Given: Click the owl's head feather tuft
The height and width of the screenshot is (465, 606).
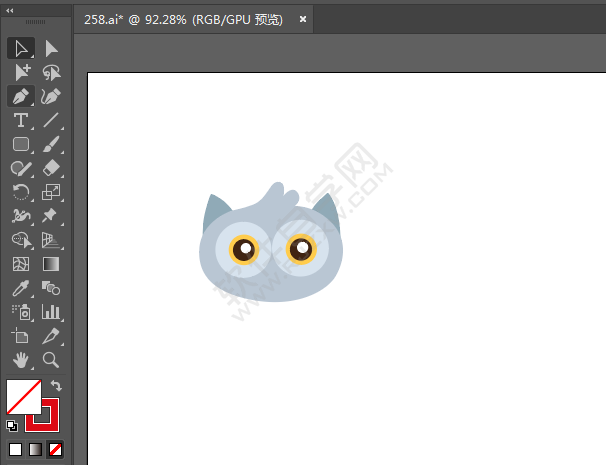Looking at the screenshot, I should click(x=278, y=196).
